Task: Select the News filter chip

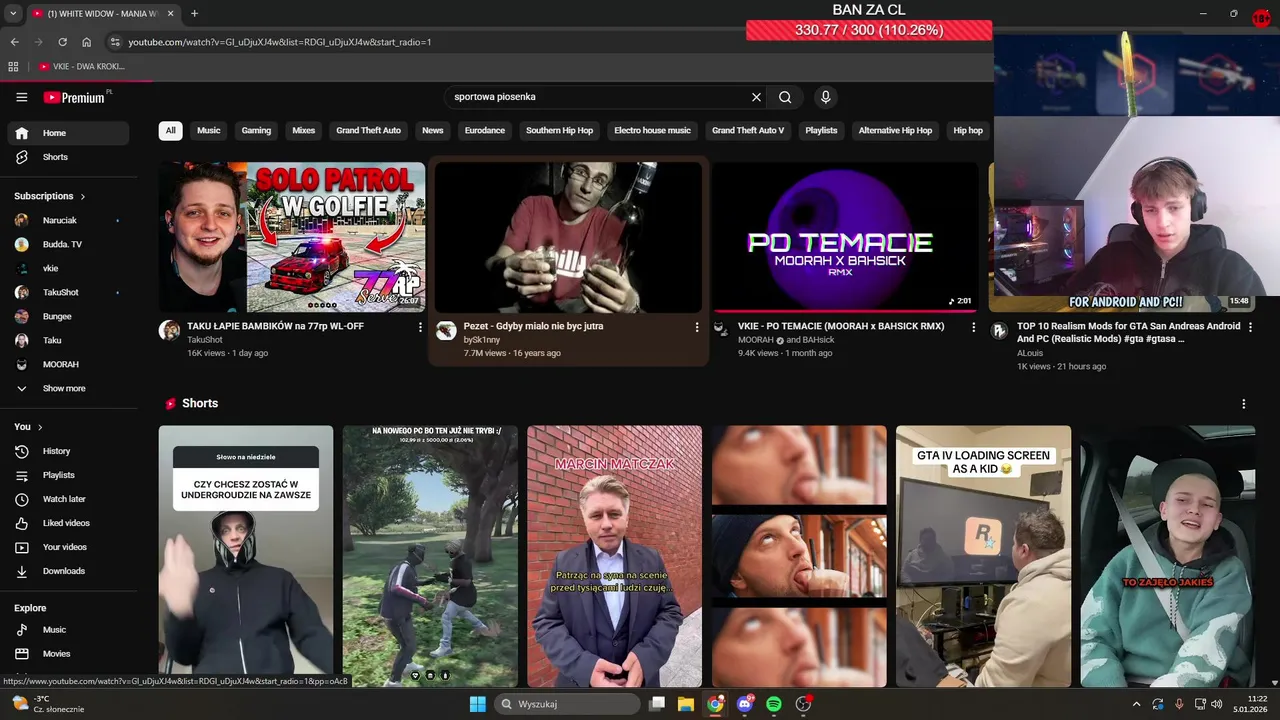Action: tap(432, 130)
